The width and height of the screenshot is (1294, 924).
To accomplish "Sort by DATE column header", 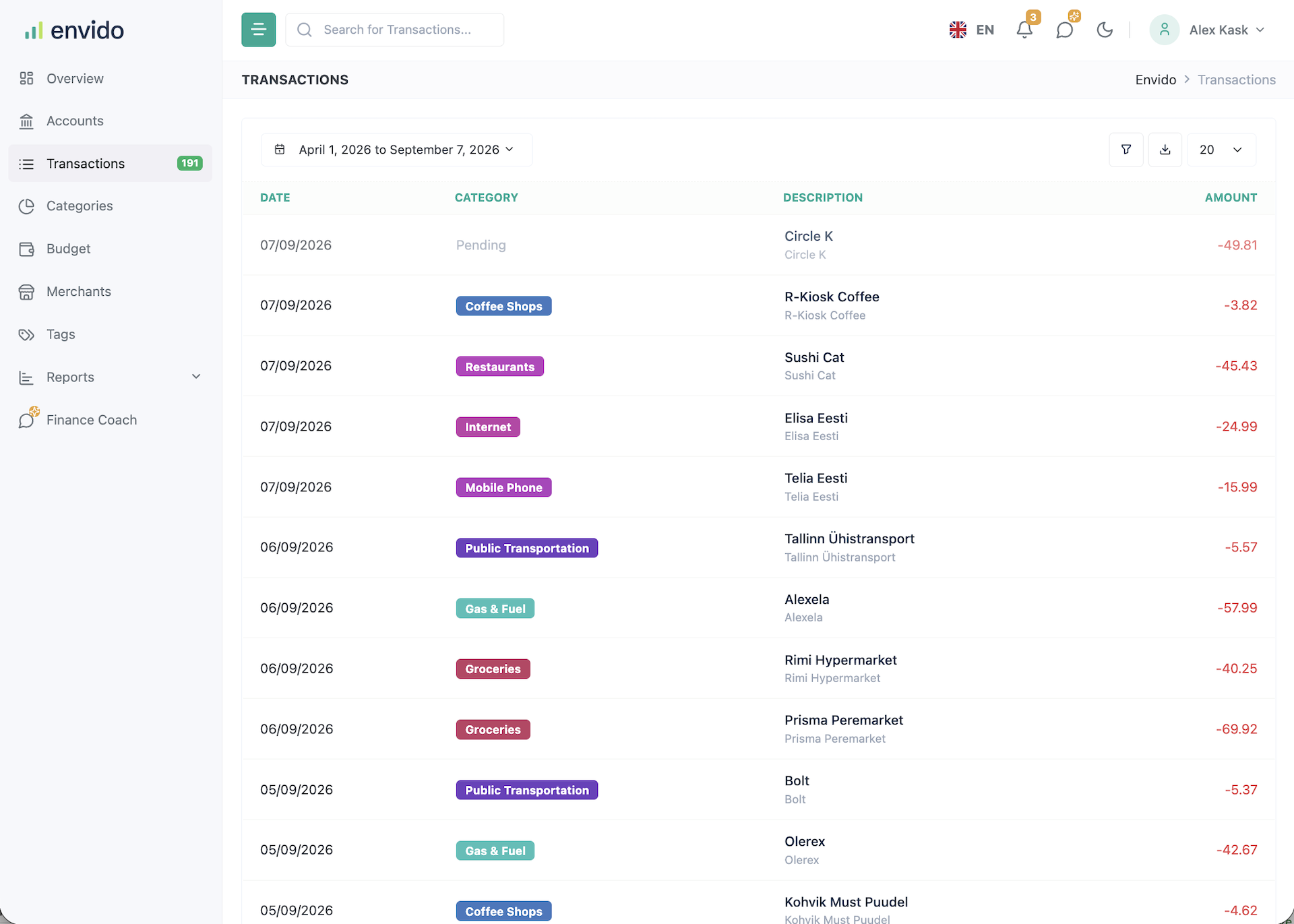I will tap(275, 197).
